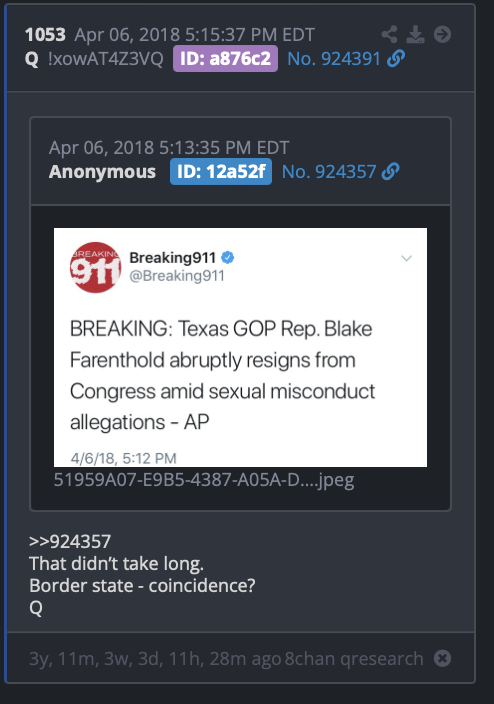
Task: Filter by the purple ID: a876c2 badge
Action: (x=225, y=58)
